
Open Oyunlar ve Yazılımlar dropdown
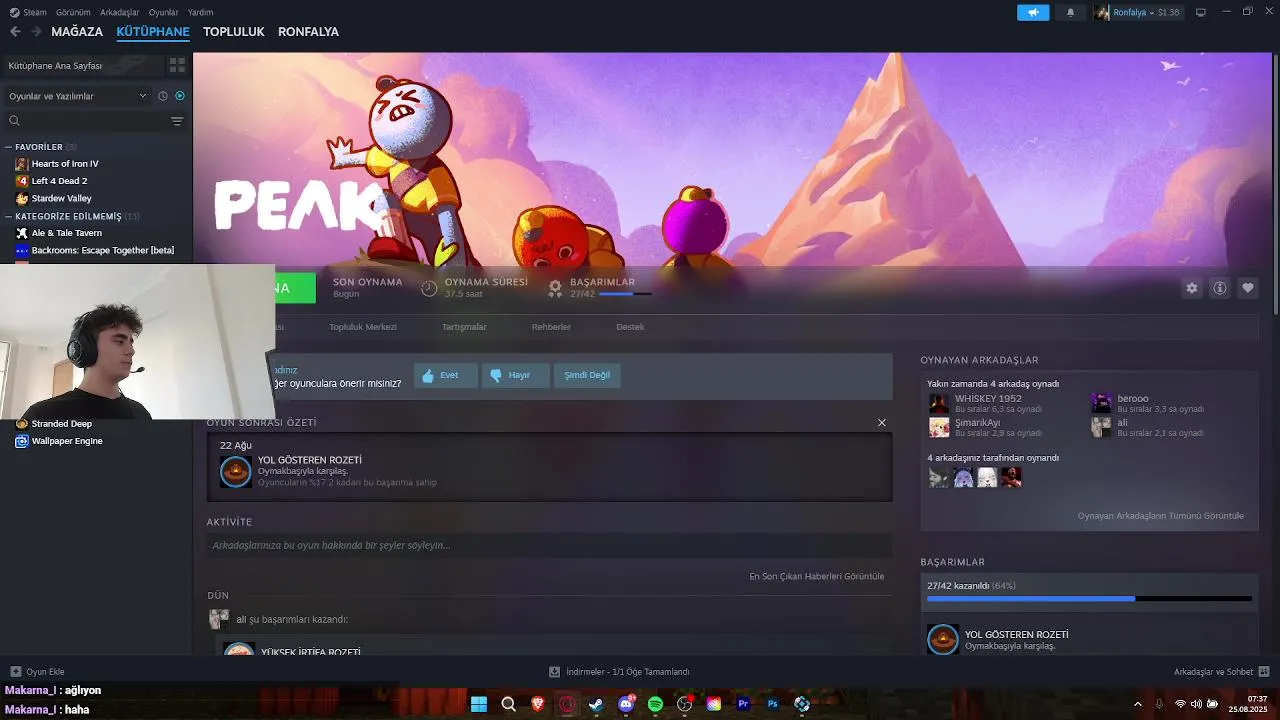(x=76, y=96)
